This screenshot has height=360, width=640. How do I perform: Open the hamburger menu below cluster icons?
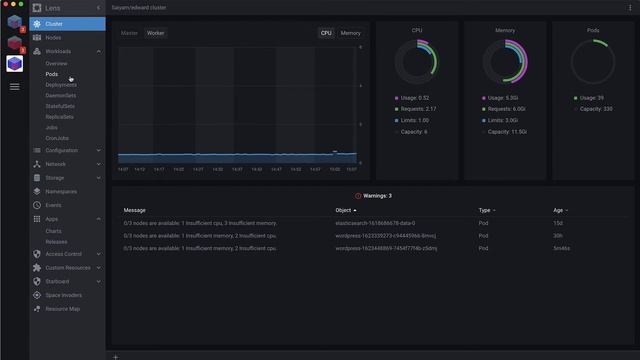pyautogui.click(x=14, y=87)
